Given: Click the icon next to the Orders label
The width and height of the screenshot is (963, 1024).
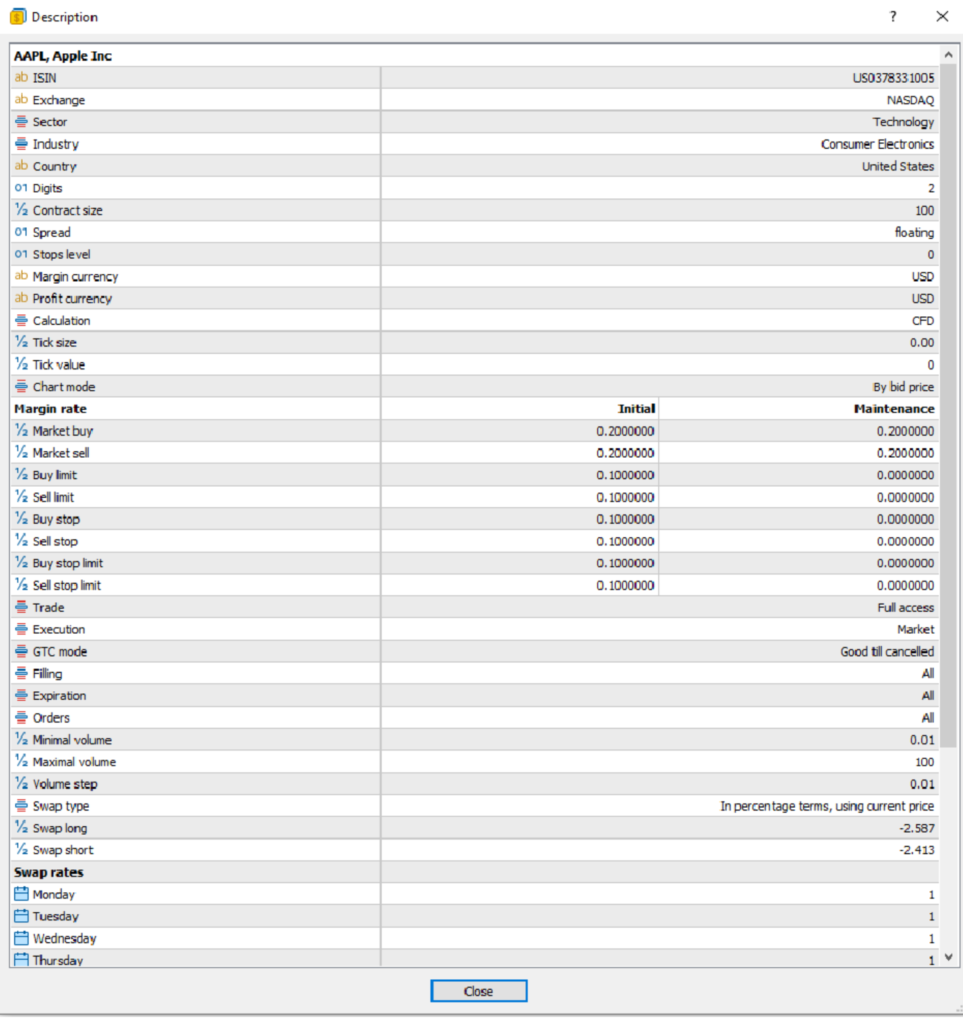Looking at the screenshot, I should pyautogui.click(x=22, y=718).
